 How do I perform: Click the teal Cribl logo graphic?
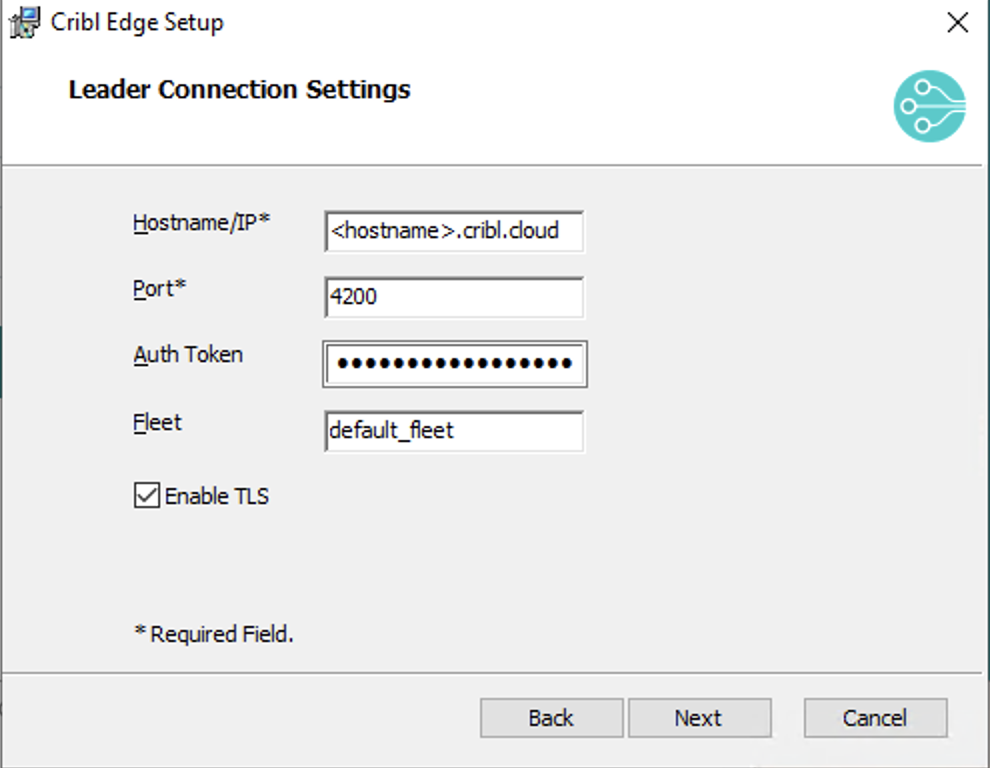click(x=929, y=105)
